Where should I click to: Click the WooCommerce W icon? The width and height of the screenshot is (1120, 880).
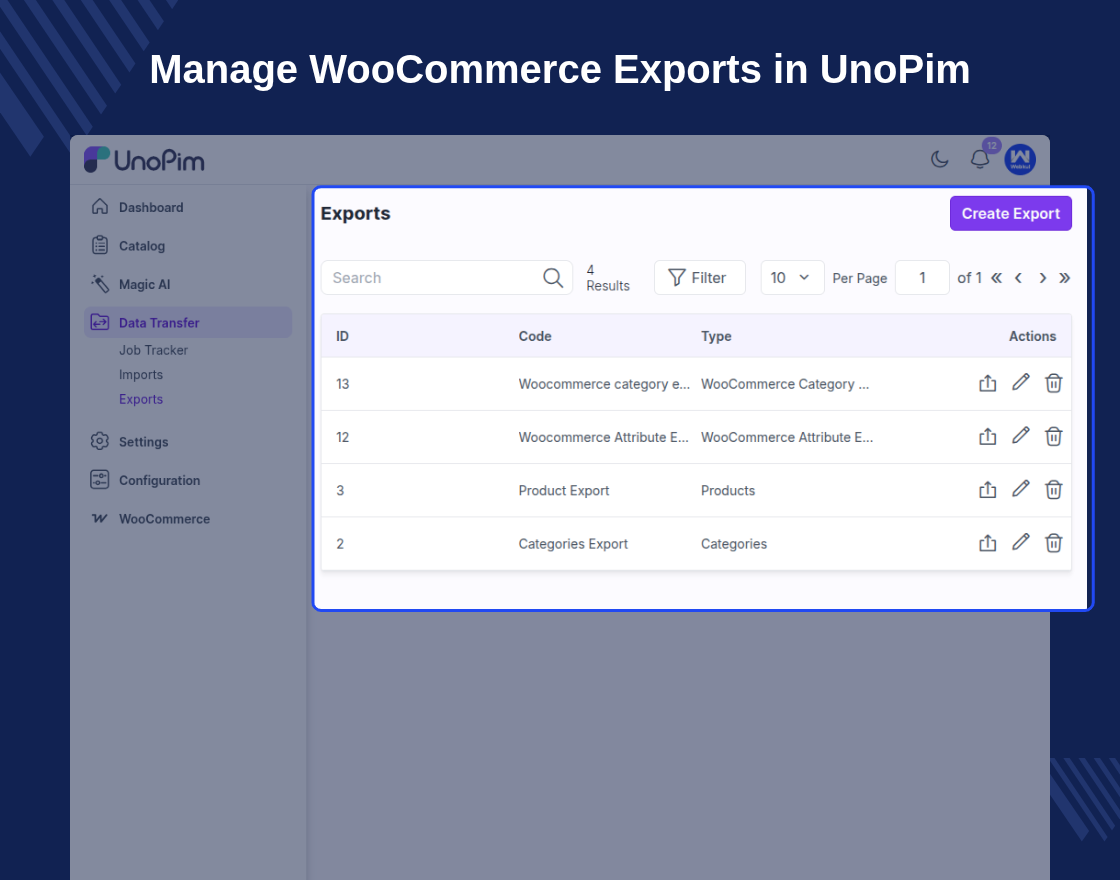coord(100,518)
